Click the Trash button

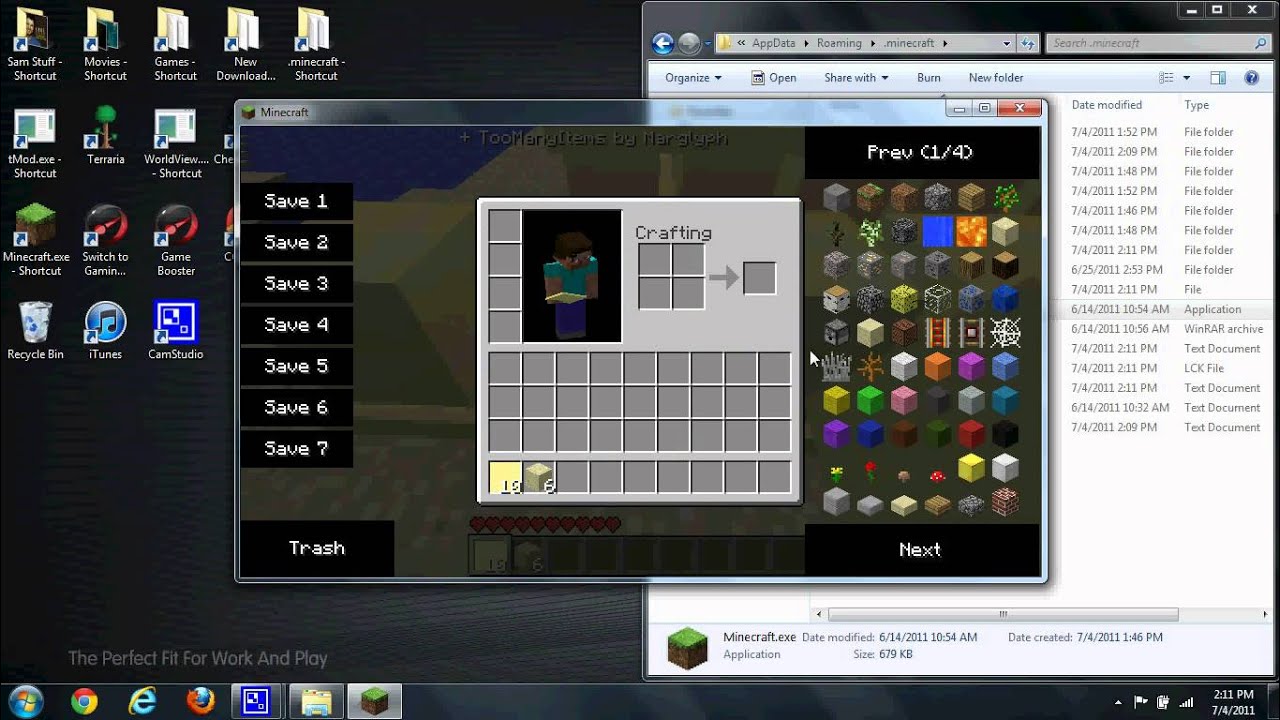point(317,548)
